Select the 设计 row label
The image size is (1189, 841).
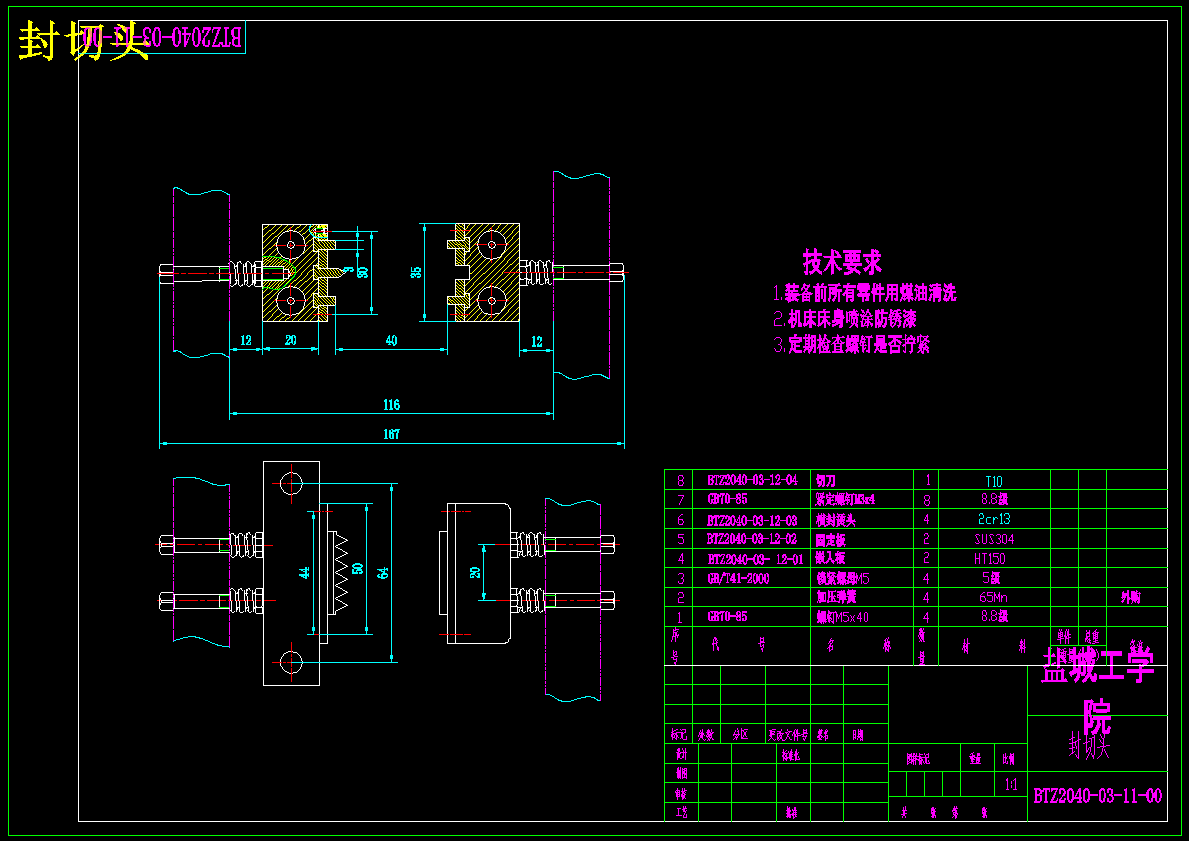681,755
